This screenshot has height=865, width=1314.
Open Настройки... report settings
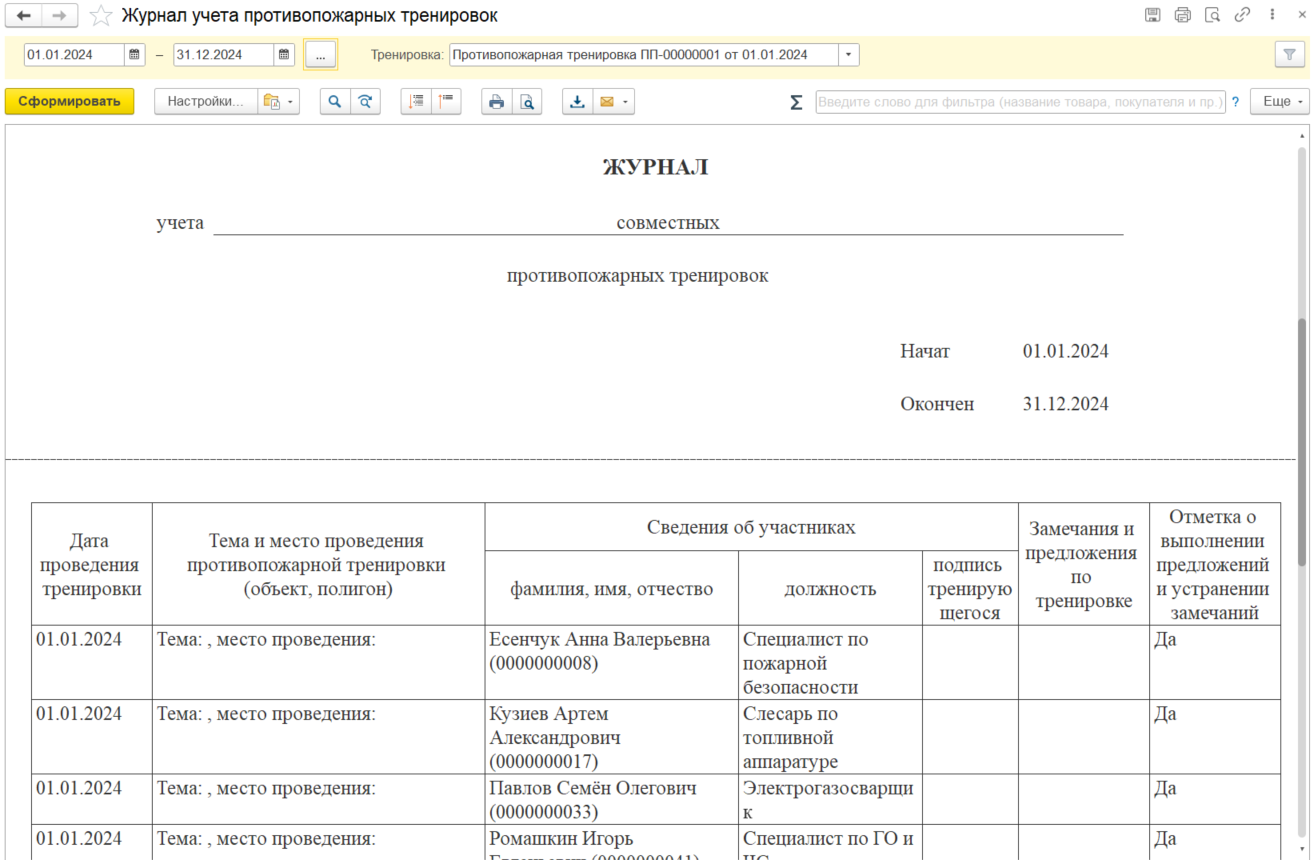point(205,102)
